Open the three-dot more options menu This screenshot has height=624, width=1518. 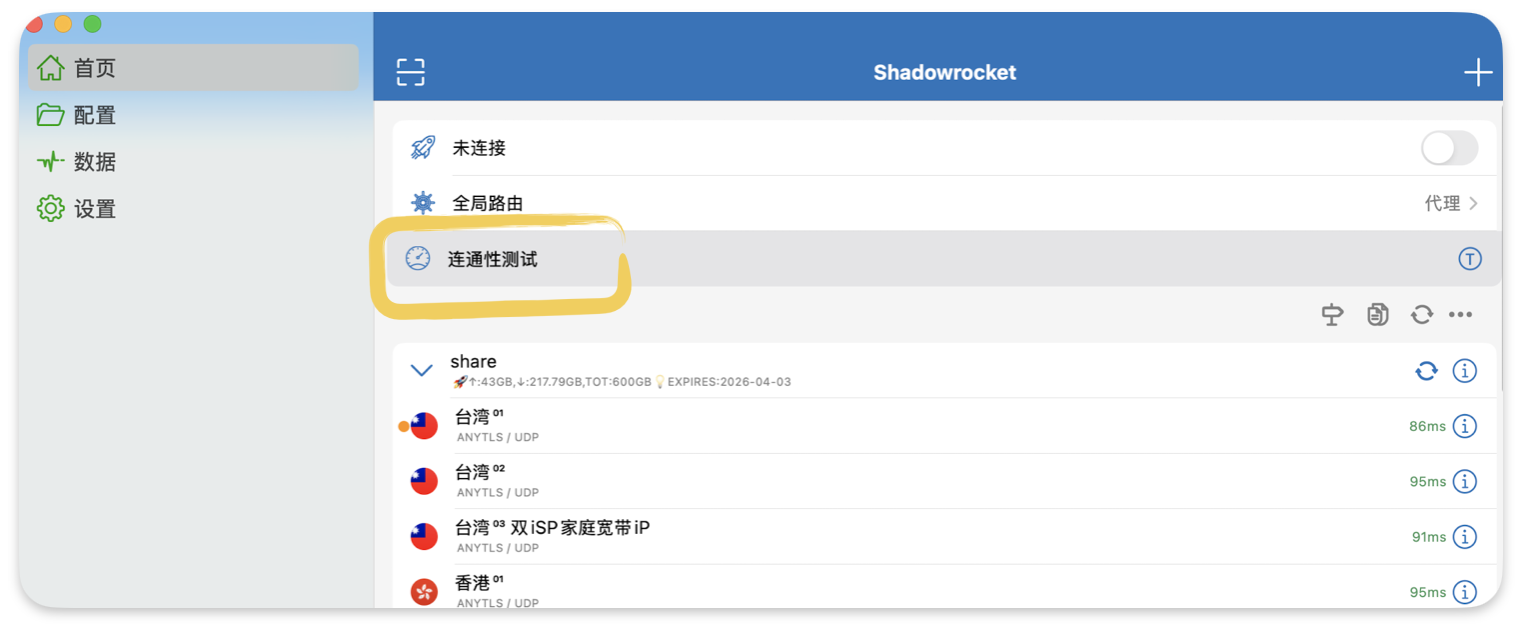pos(1460,315)
